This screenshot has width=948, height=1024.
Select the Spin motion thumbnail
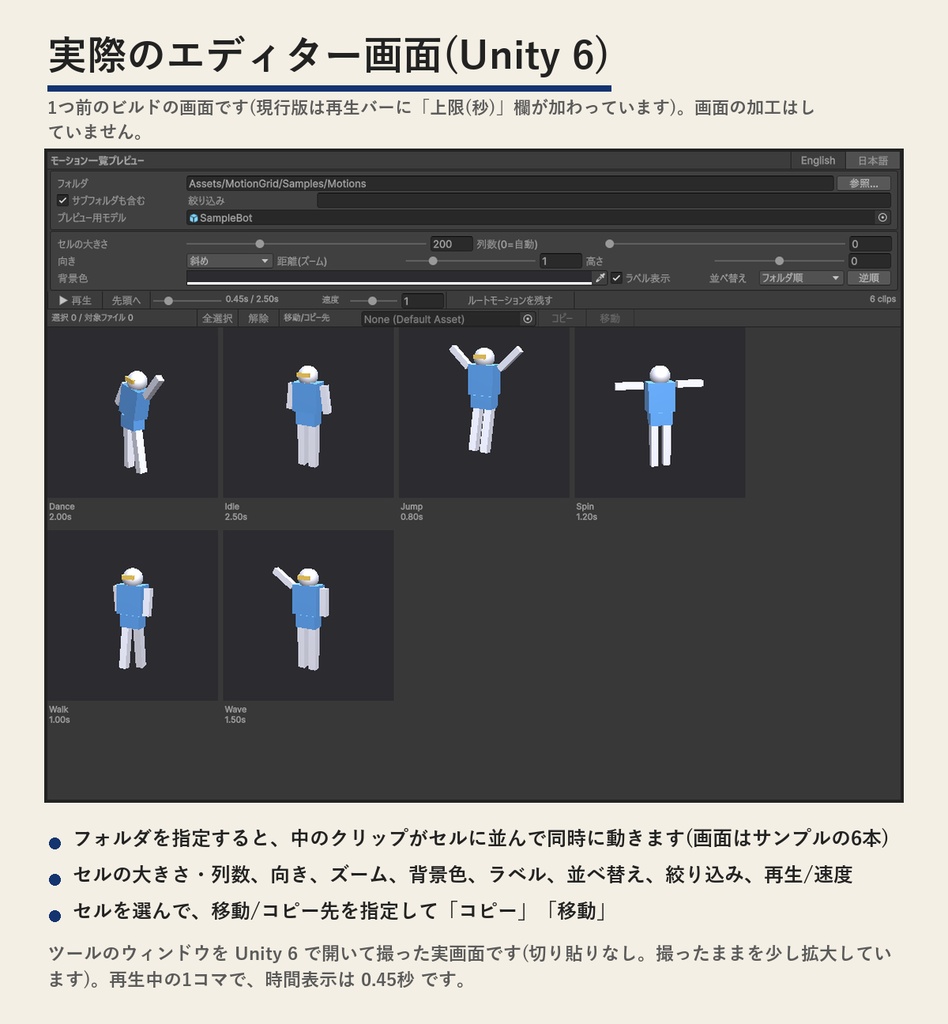pos(660,413)
